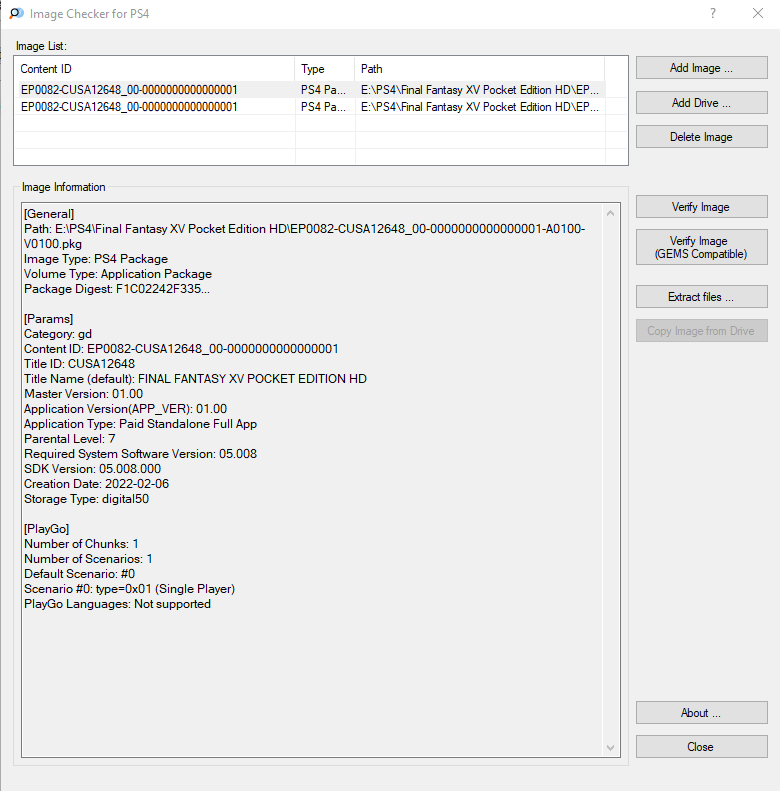The image size is (780, 791).
Task: Click the 'Number of Scenarios: 1' line
Action: 88,559
